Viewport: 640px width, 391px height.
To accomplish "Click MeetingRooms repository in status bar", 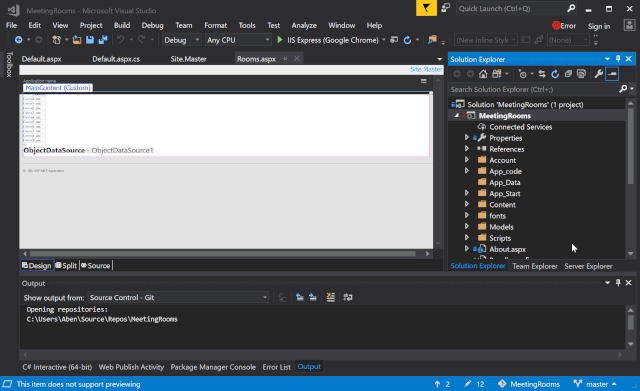I will pyautogui.click(x=529, y=384).
